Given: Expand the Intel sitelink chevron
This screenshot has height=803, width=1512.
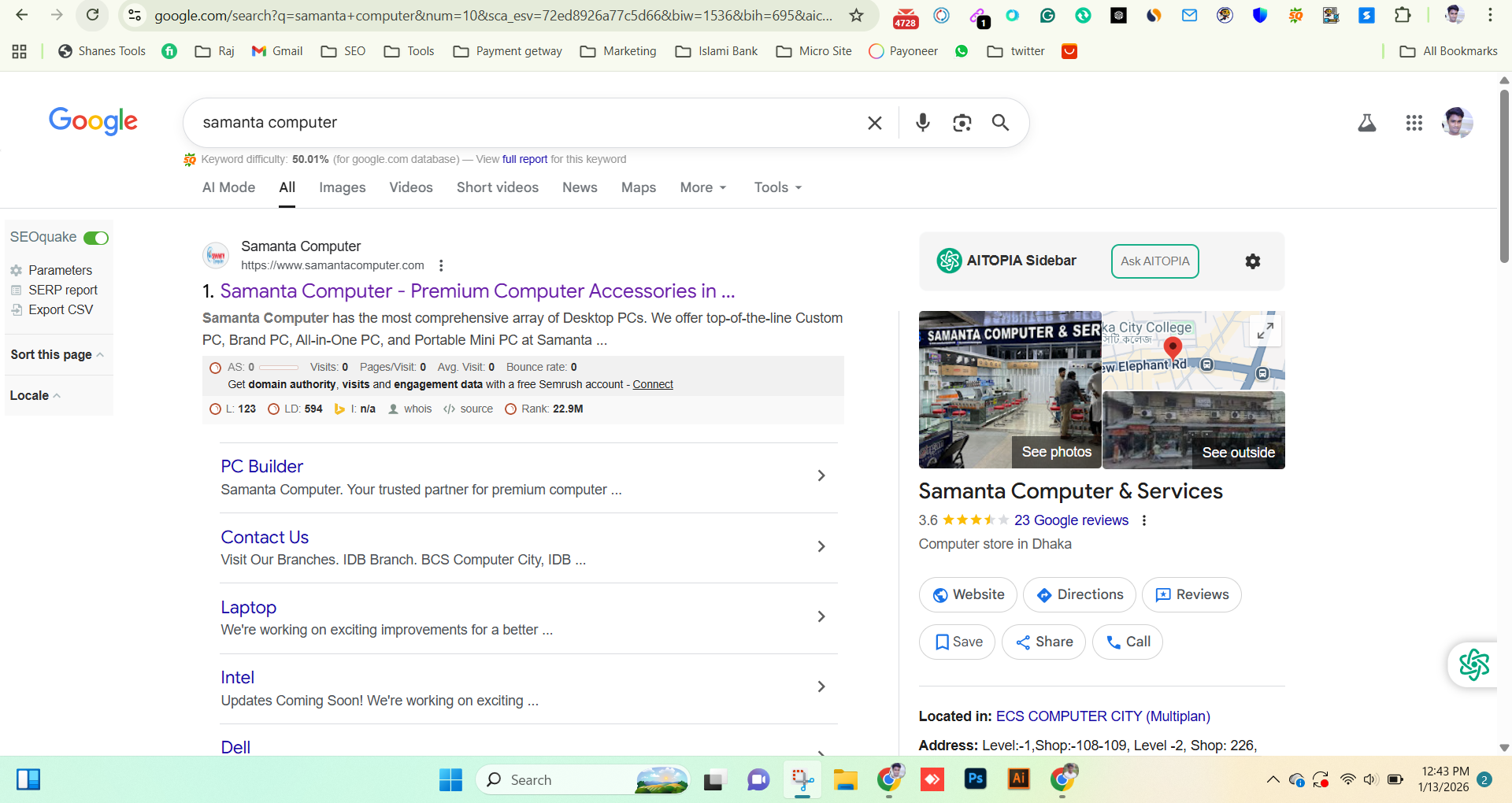Looking at the screenshot, I should tap(821, 686).
